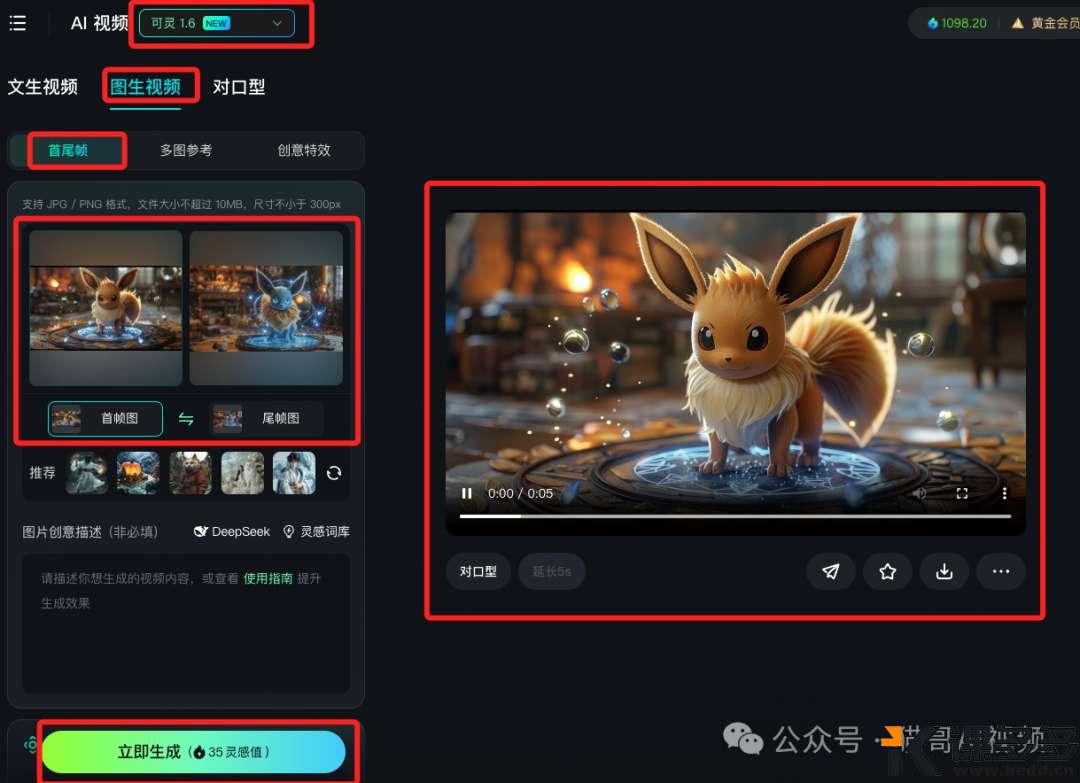The height and width of the screenshot is (783, 1080).
Task: Click the end frame blue Eevee preview
Action: coord(266,308)
